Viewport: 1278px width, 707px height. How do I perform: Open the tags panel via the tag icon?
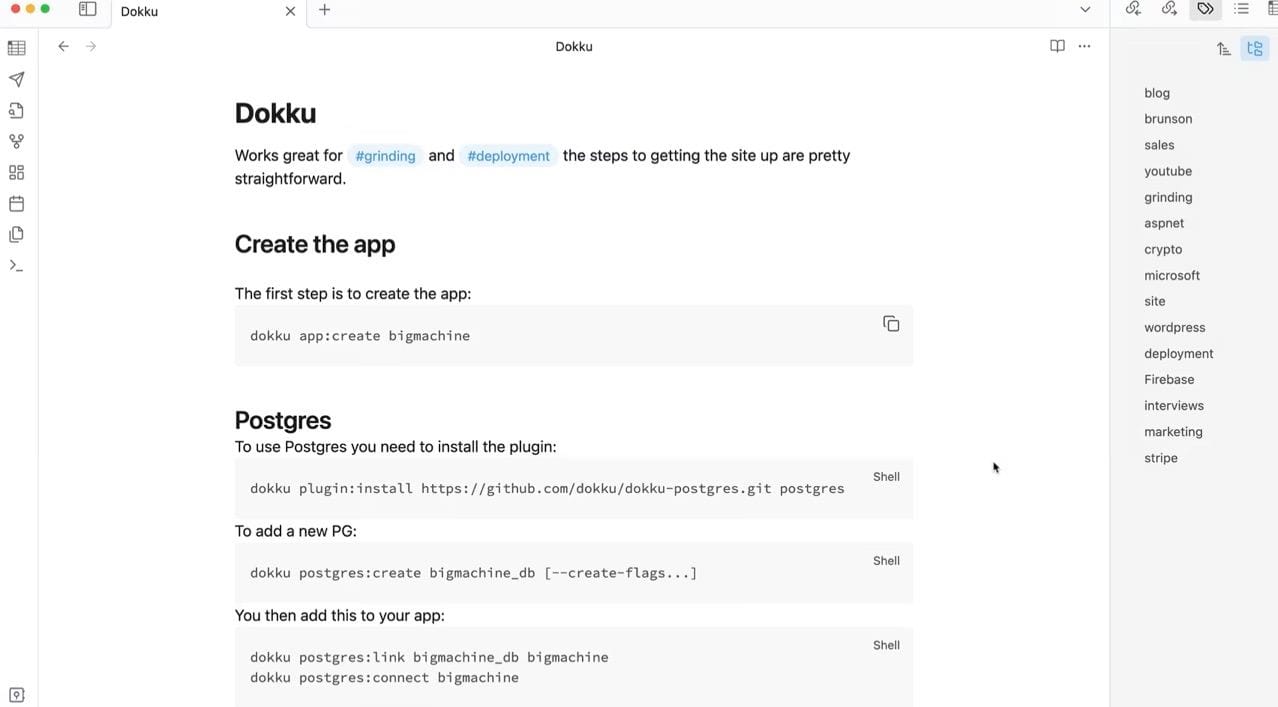(1205, 9)
